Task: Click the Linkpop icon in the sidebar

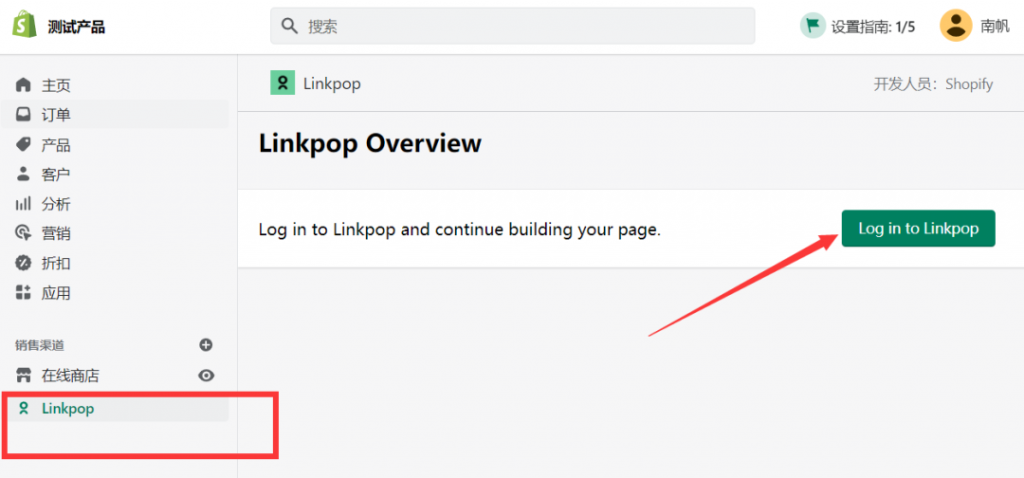Action: [24, 409]
